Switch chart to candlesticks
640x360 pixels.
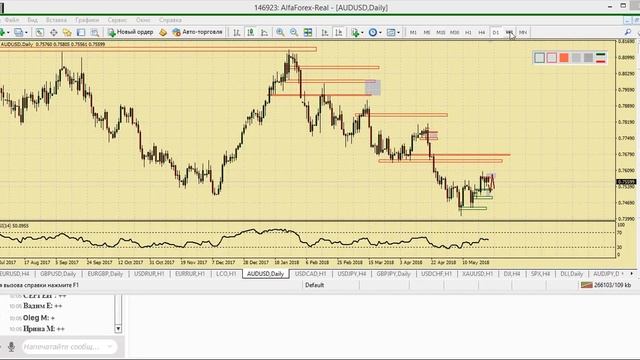(251, 32)
